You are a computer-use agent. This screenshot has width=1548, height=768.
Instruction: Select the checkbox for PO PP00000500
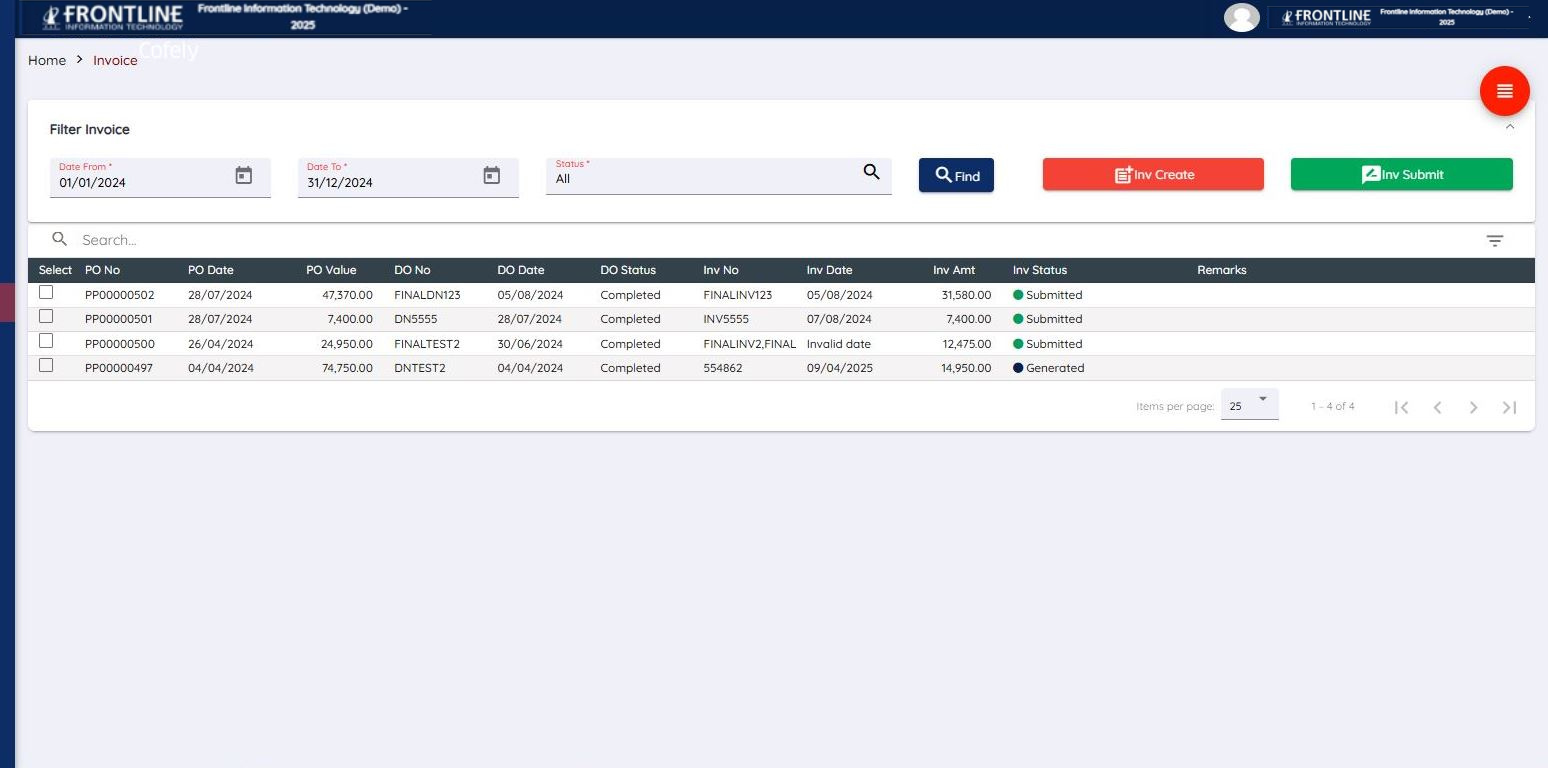[45, 341]
